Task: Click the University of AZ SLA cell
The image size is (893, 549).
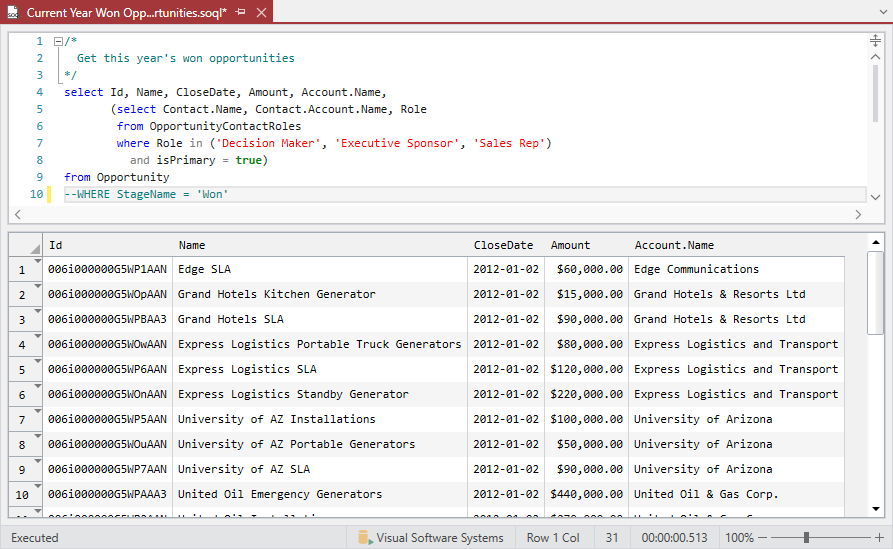Action: (x=320, y=469)
